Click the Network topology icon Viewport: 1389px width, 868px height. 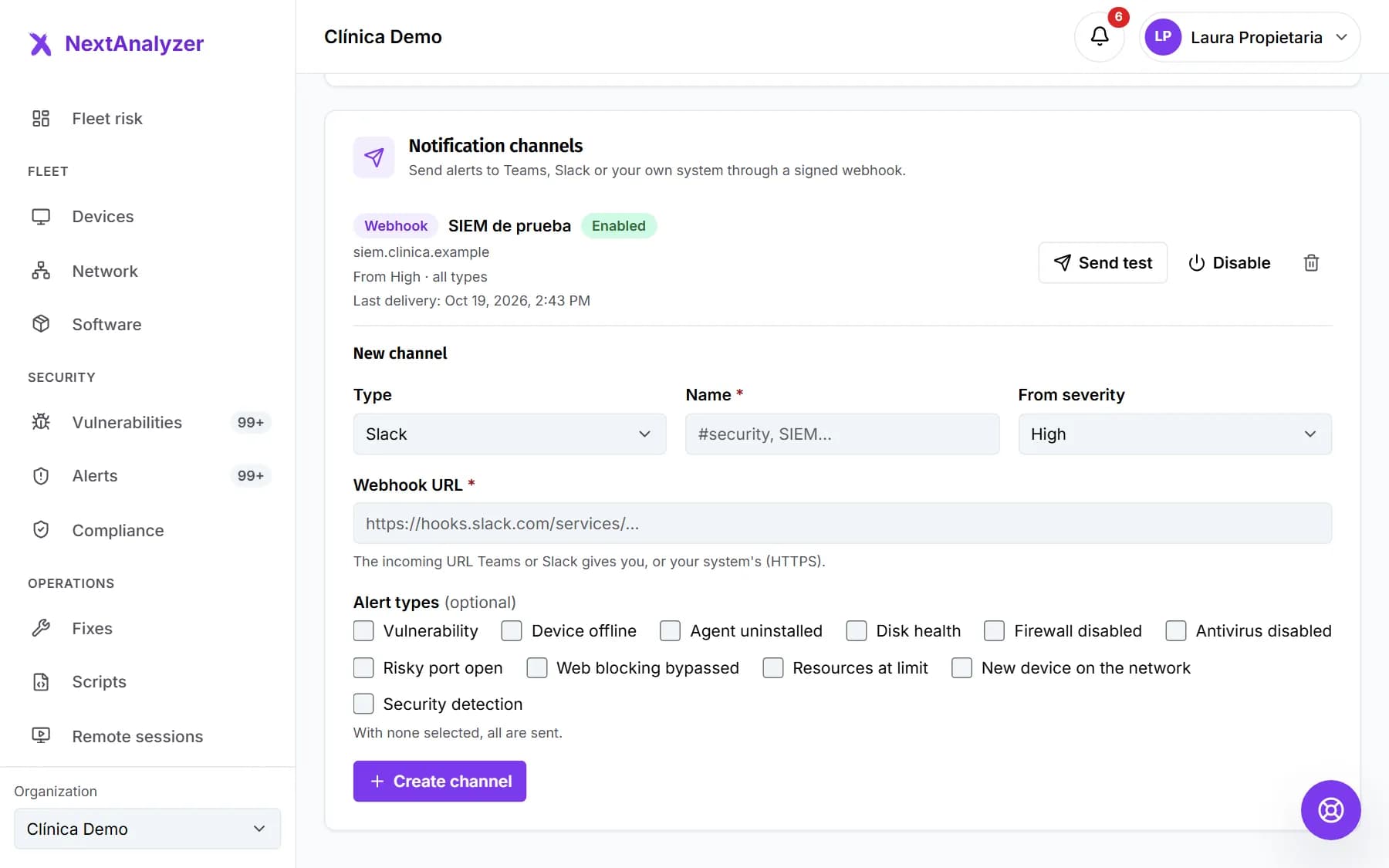pos(41,271)
